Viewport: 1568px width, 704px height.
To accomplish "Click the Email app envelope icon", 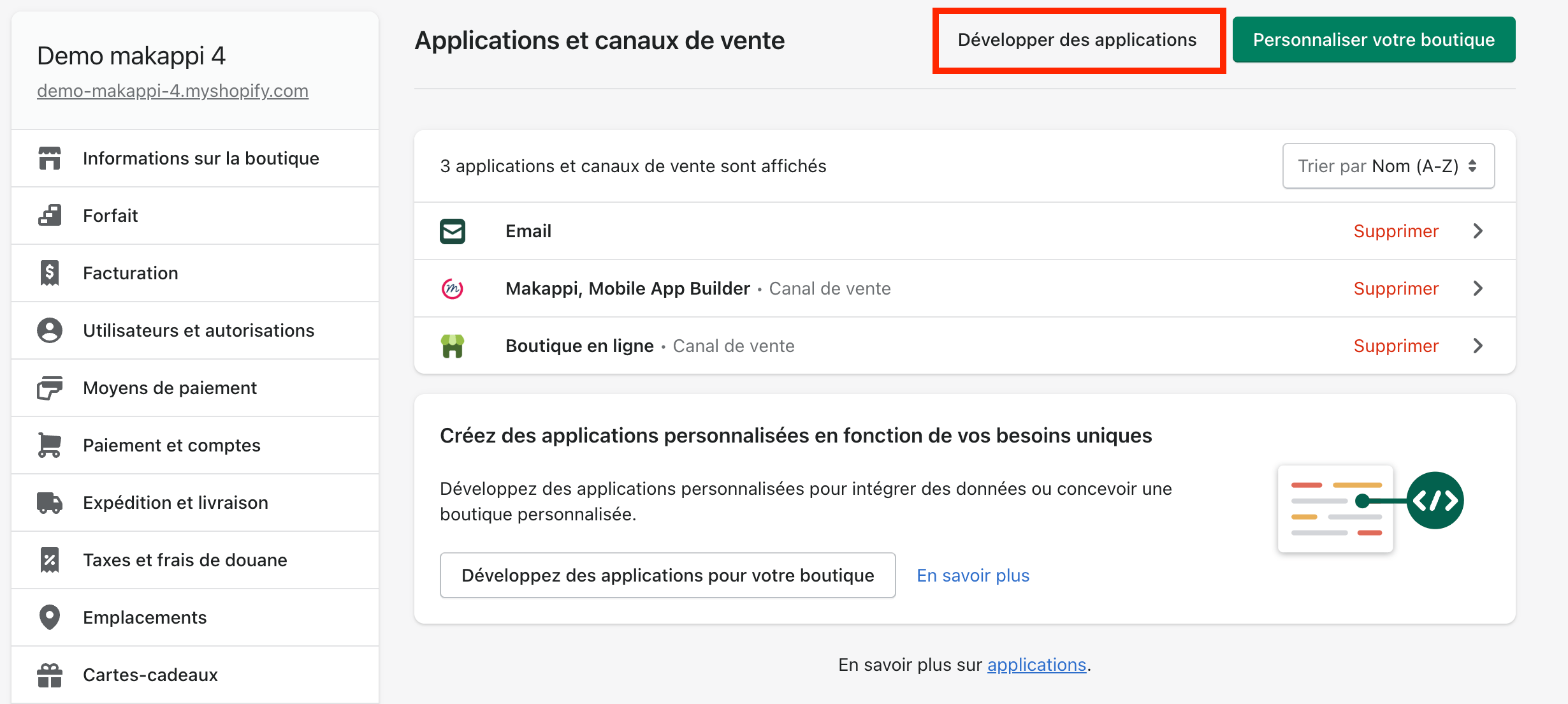I will coord(453,231).
